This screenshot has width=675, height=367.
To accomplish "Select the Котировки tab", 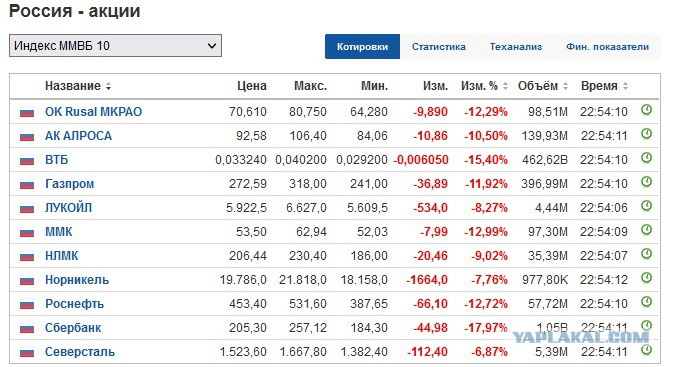I will point(362,46).
